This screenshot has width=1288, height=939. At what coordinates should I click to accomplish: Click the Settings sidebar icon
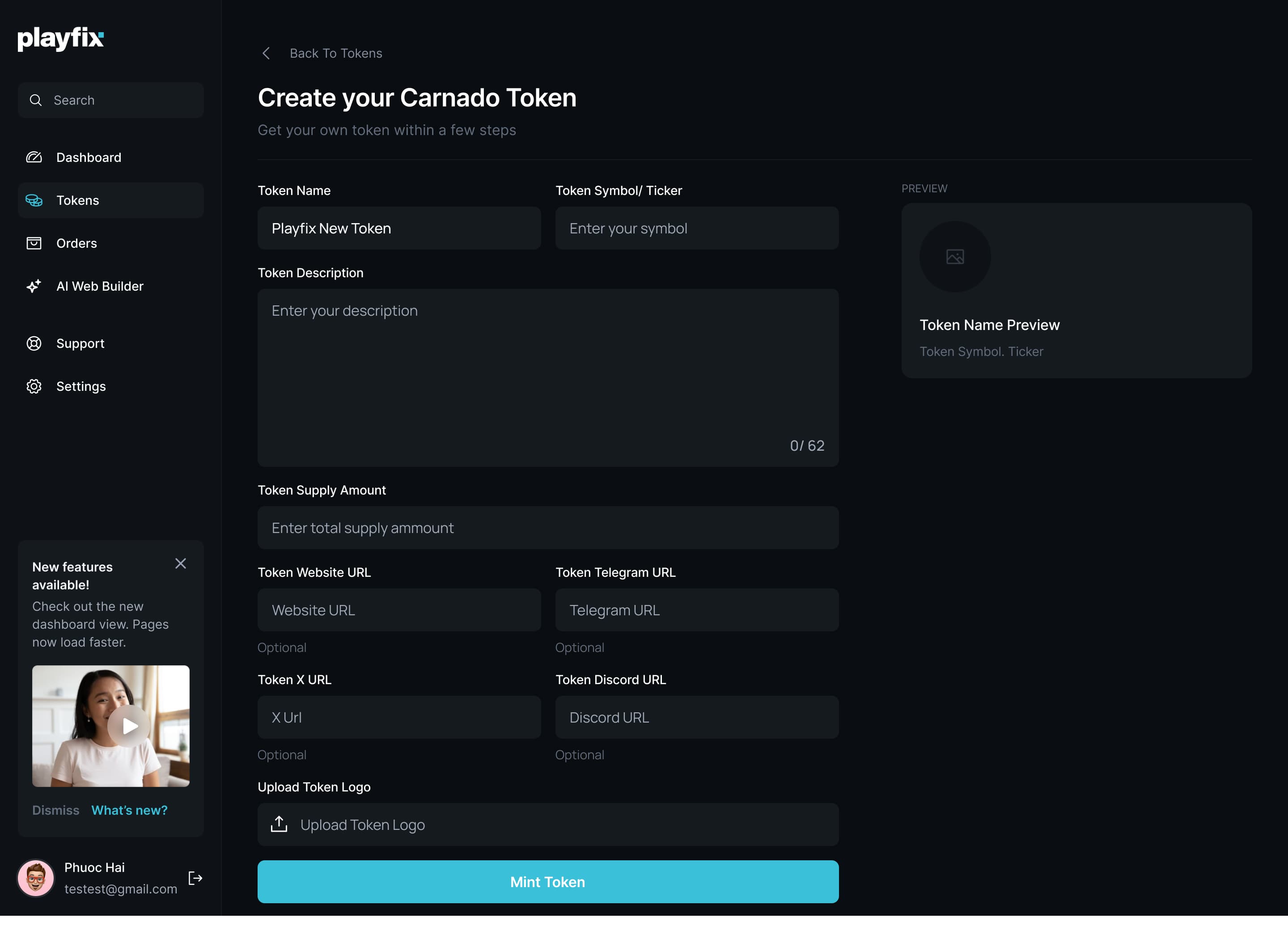(x=33, y=386)
